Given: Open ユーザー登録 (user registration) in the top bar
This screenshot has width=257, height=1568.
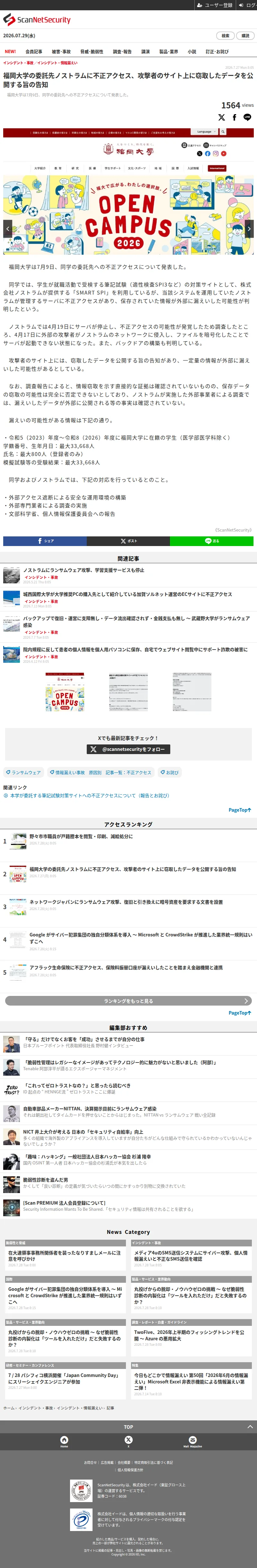Looking at the screenshot, I should [215, 5].
